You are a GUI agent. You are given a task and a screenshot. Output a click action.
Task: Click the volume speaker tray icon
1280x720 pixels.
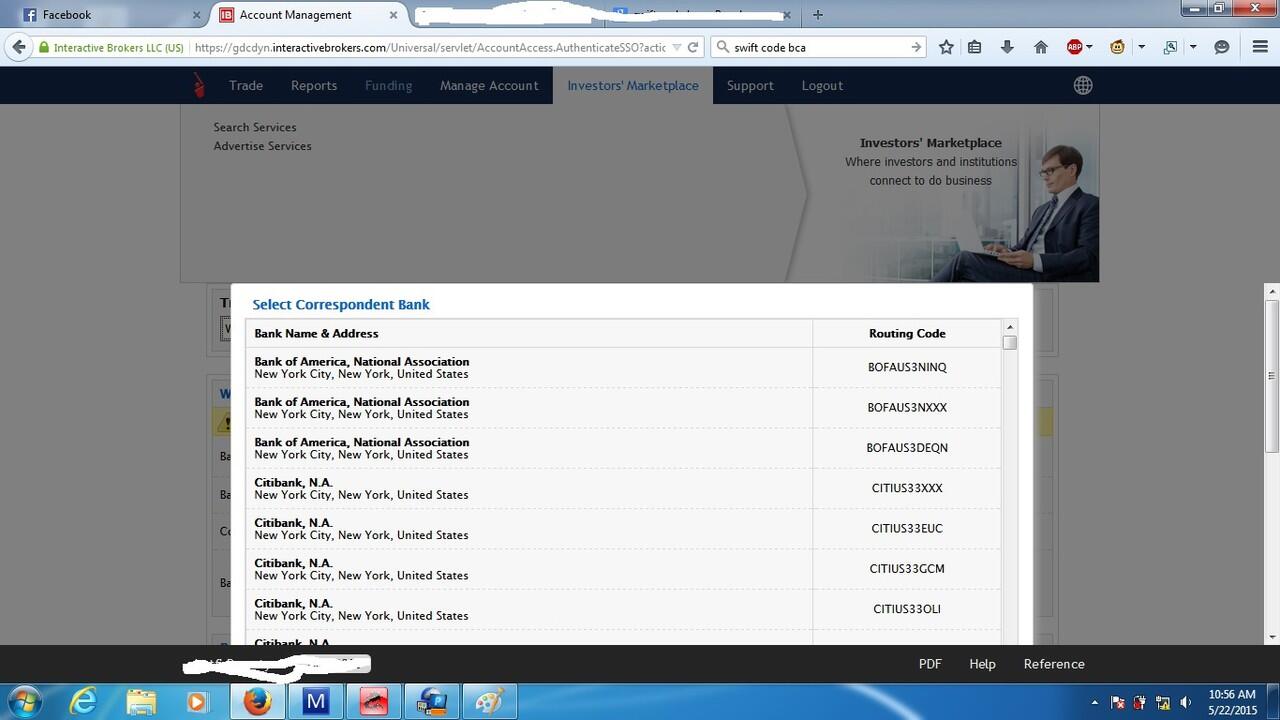coord(1186,703)
